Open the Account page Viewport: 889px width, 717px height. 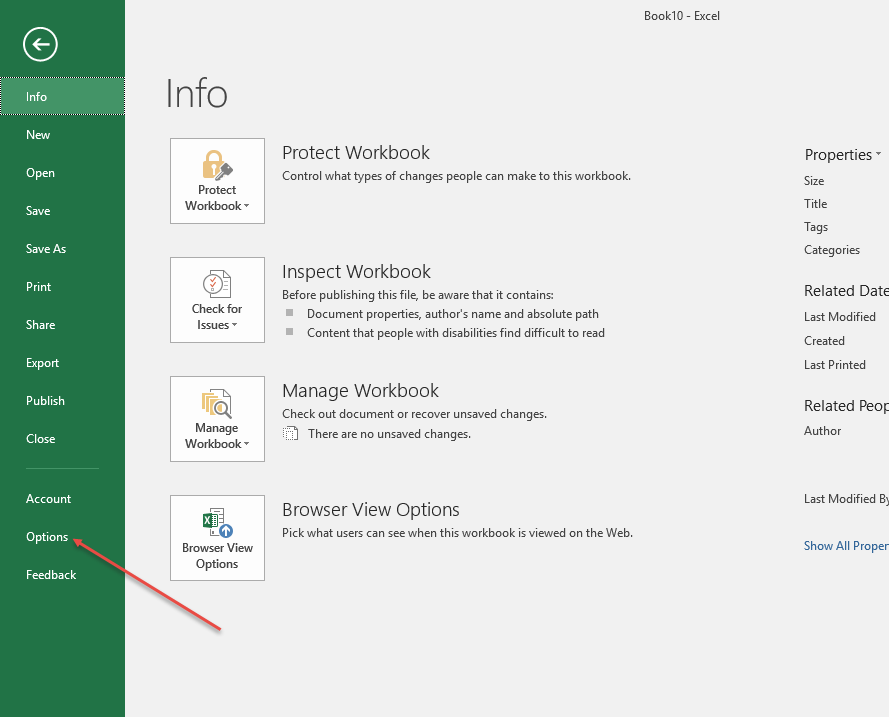(x=62, y=499)
